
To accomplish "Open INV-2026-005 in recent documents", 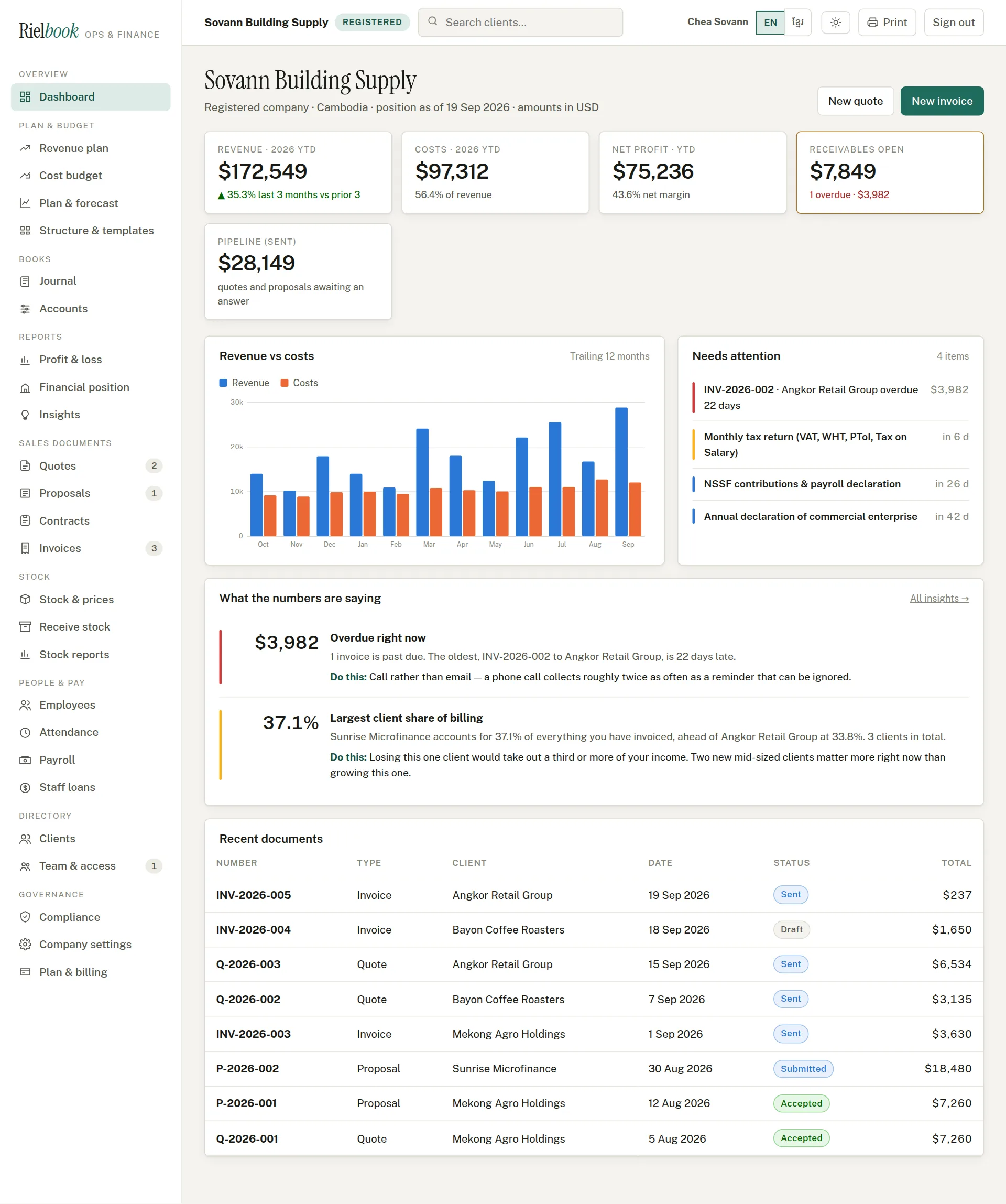I will click(x=594, y=894).
